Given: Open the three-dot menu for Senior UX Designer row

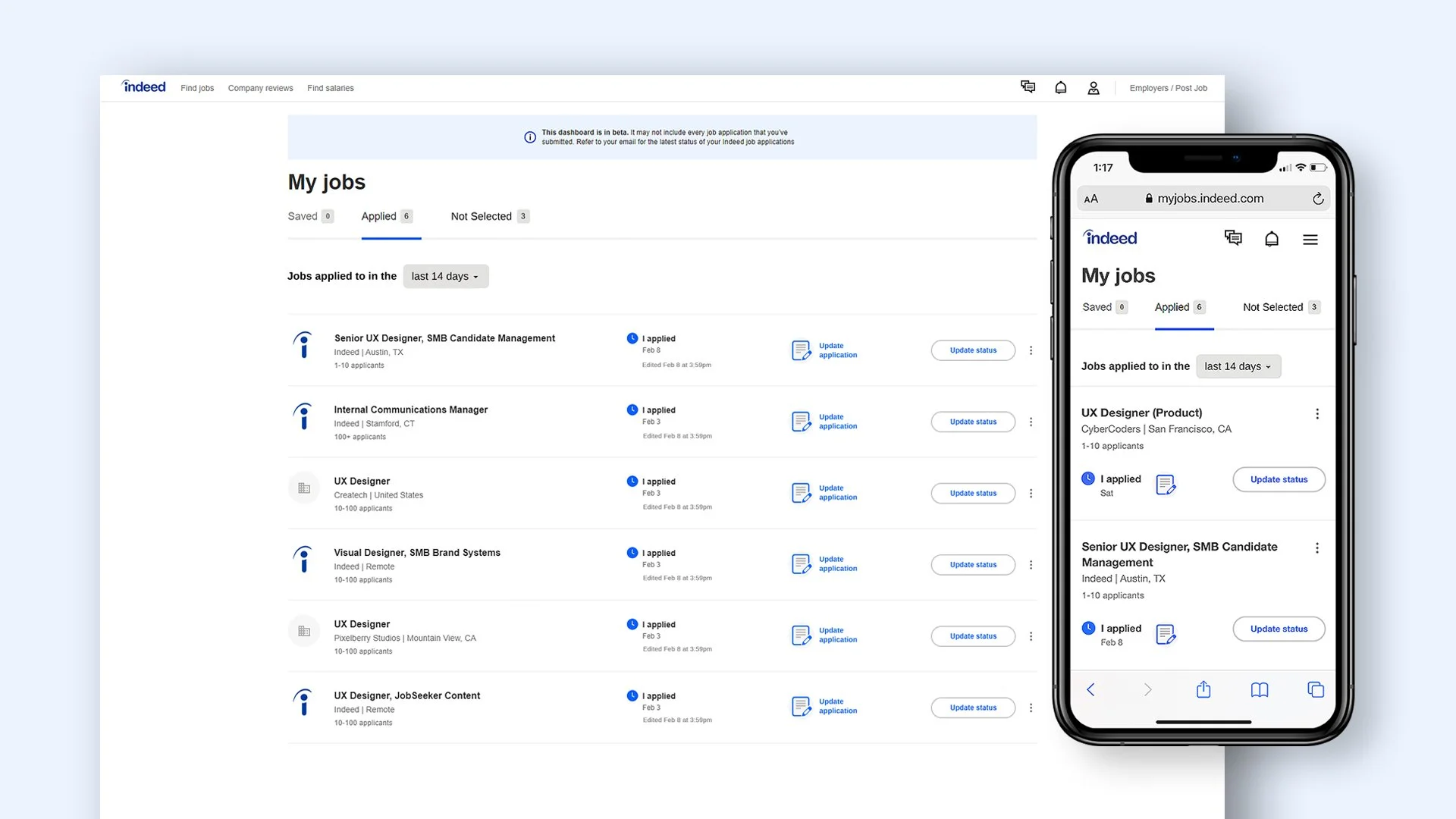Looking at the screenshot, I should [x=1031, y=350].
